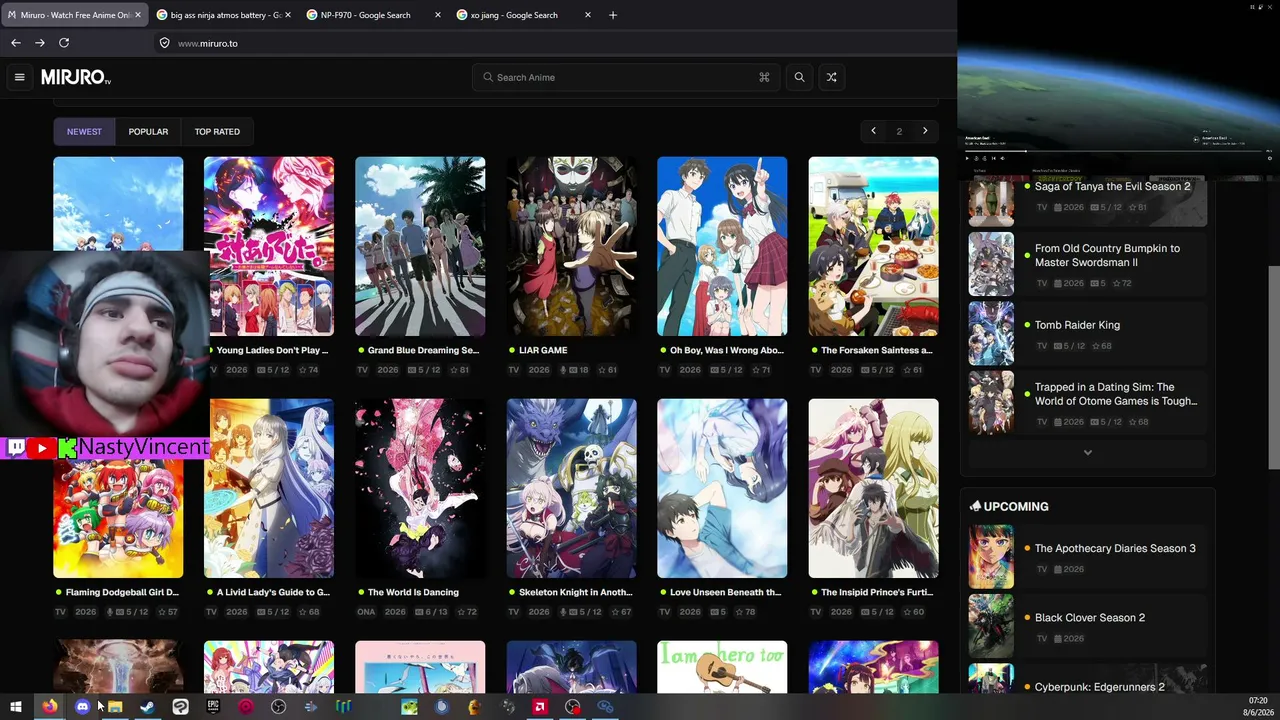Click the frog icon in the taskbar
This screenshot has height=720, width=1280.
[x=409, y=707]
